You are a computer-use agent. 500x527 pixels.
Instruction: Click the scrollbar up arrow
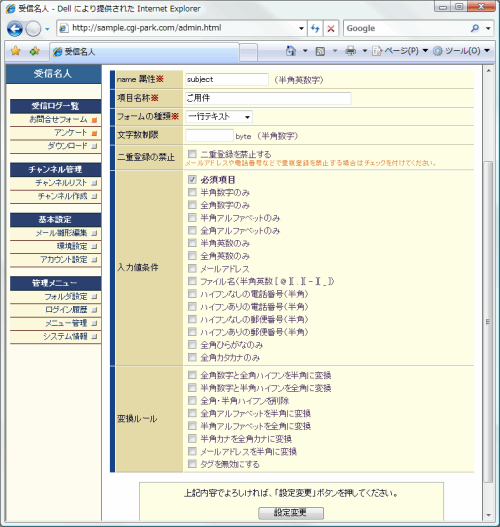coord(488,71)
